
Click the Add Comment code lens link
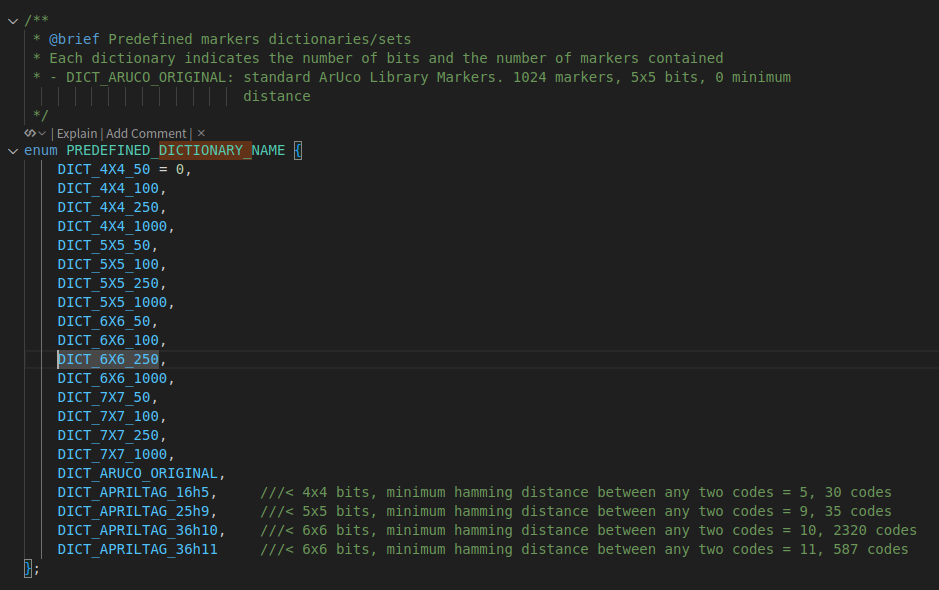146,133
